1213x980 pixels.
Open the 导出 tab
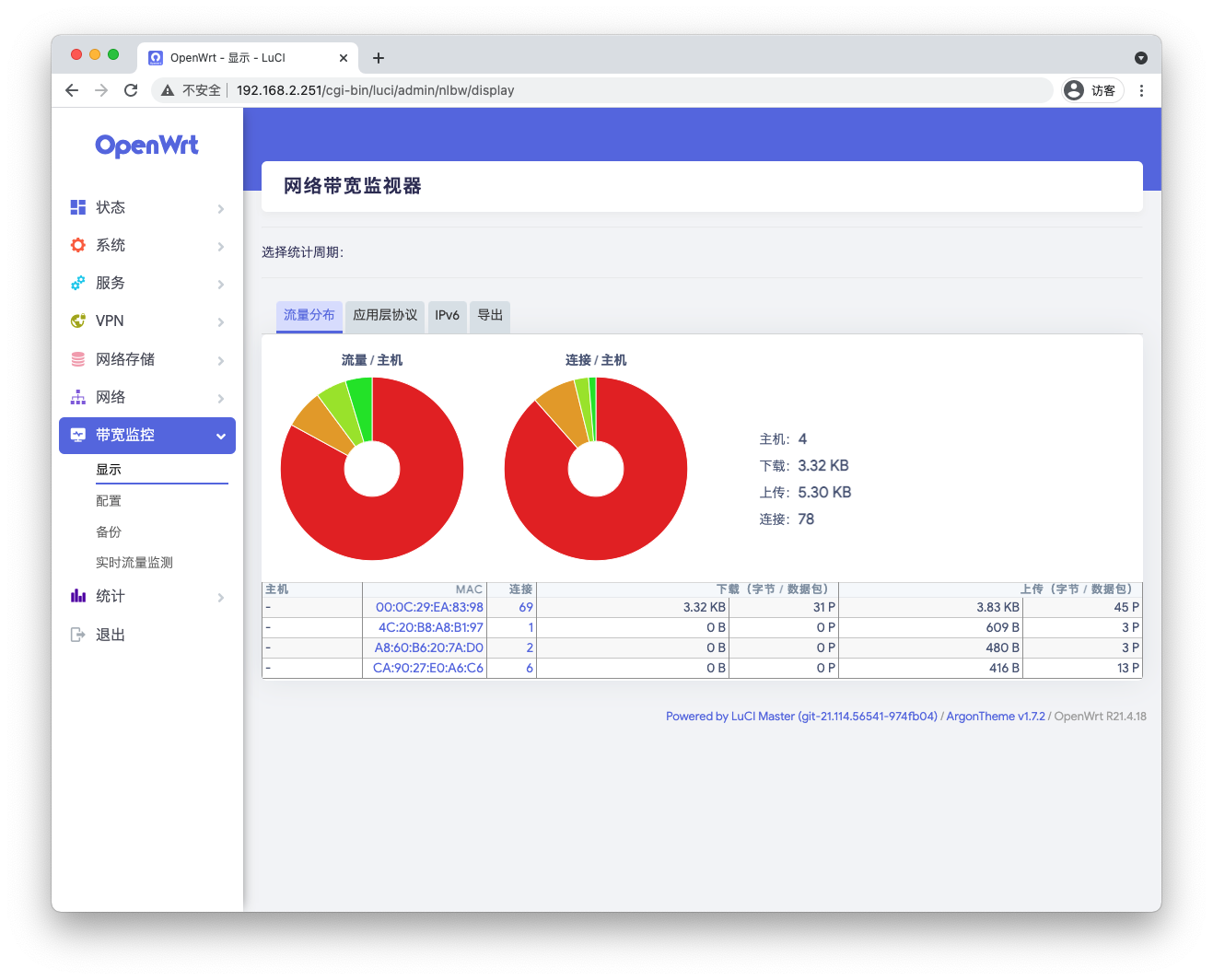[x=490, y=315]
